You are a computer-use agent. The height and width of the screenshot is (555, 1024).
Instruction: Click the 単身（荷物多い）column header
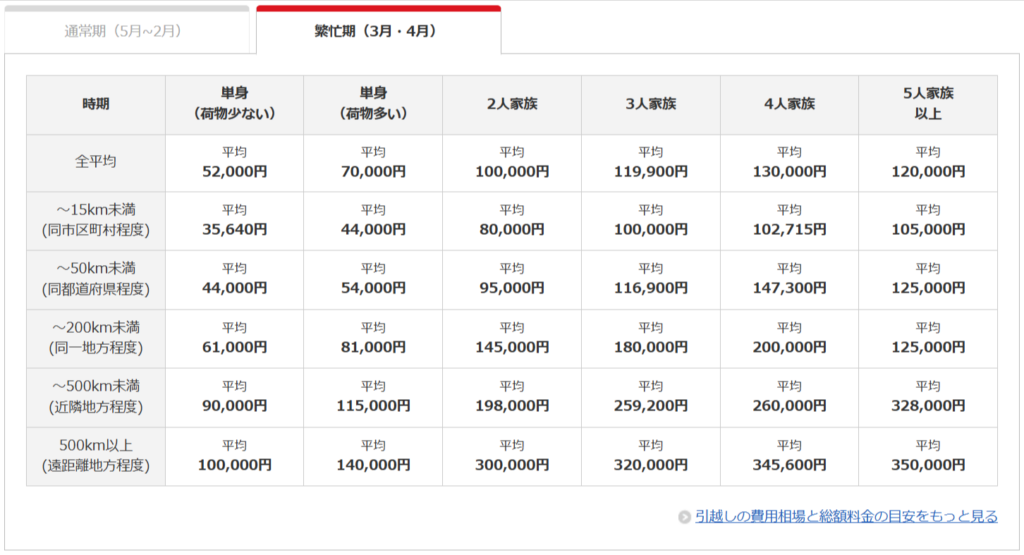click(373, 104)
